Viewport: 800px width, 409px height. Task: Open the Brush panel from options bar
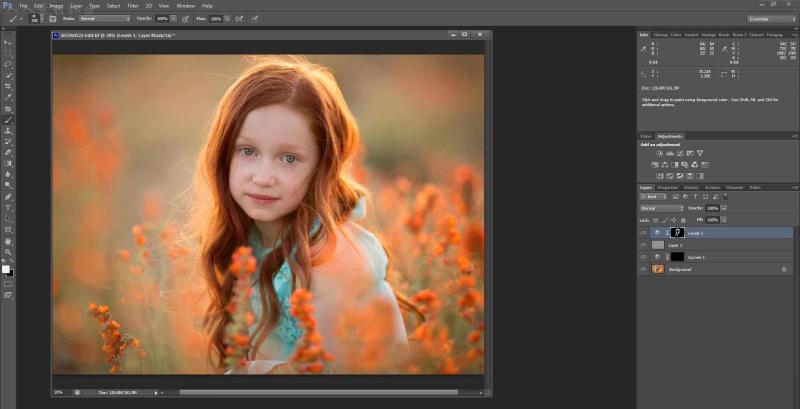pos(53,19)
